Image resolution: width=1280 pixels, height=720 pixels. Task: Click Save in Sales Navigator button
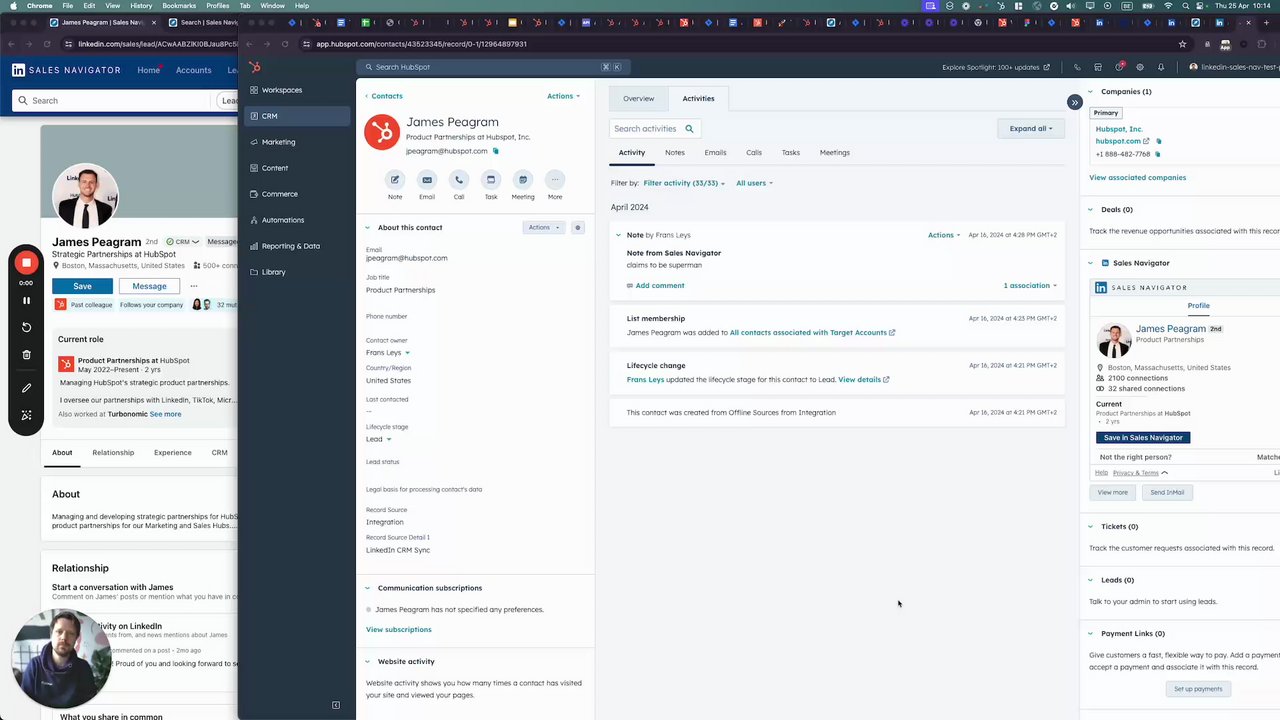pyautogui.click(x=1143, y=438)
